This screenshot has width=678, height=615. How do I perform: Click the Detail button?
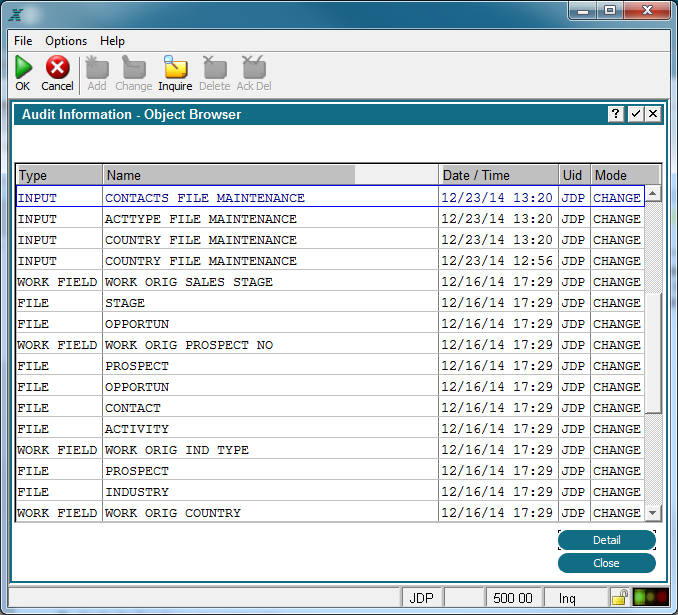[607, 540]
